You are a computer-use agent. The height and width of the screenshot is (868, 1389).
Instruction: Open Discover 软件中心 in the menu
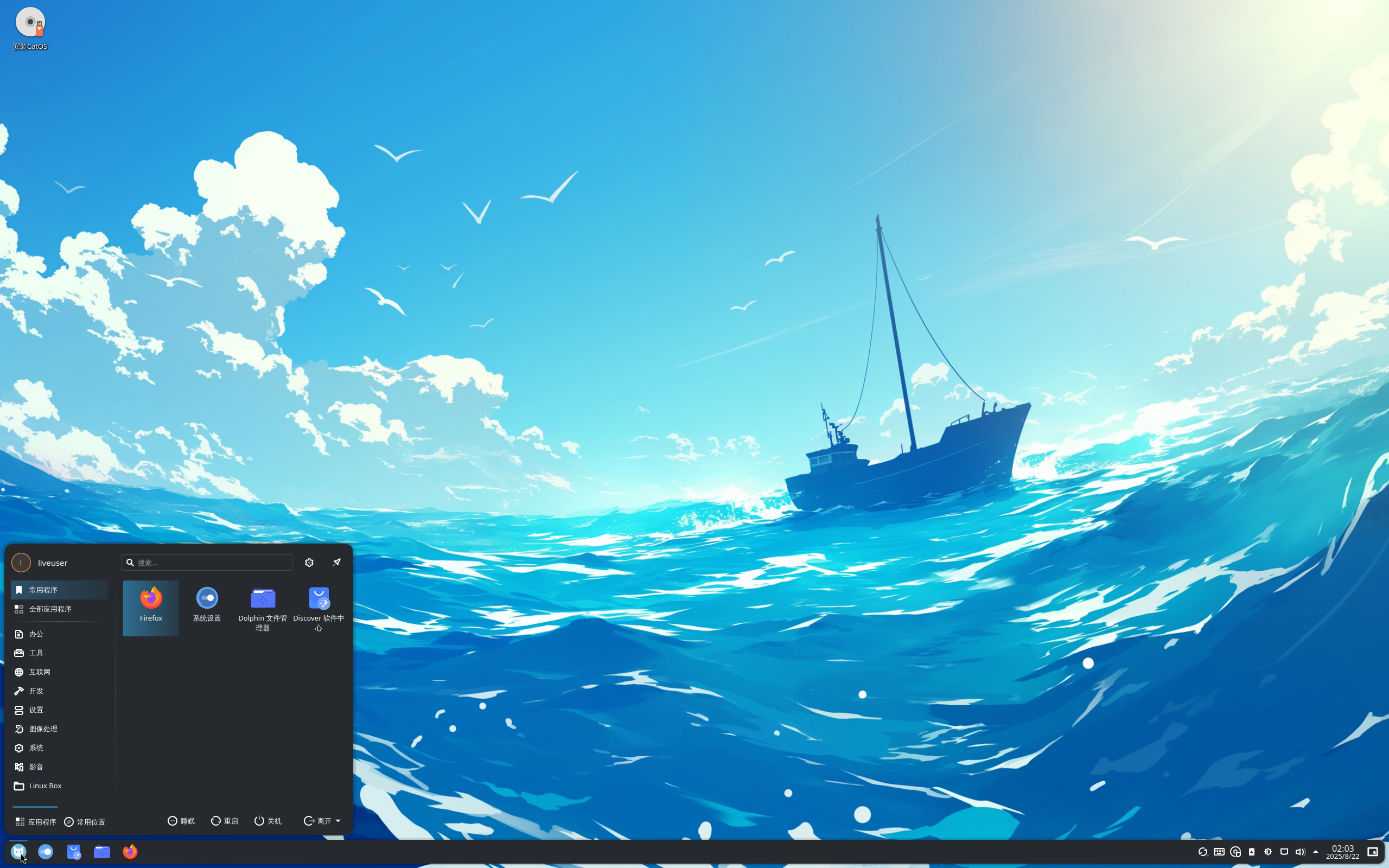[x=318, y=608]
